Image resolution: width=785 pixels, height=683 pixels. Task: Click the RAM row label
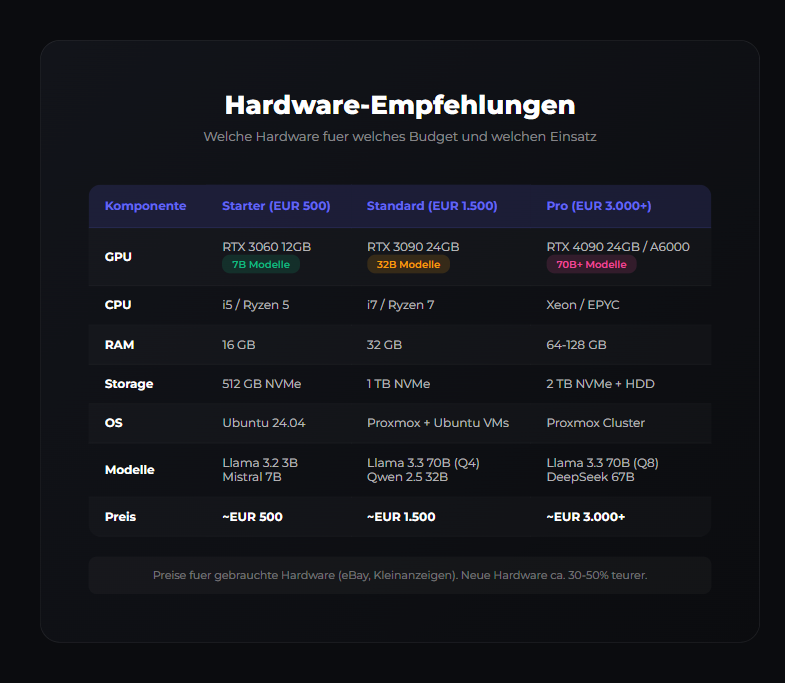click(119, 345)
